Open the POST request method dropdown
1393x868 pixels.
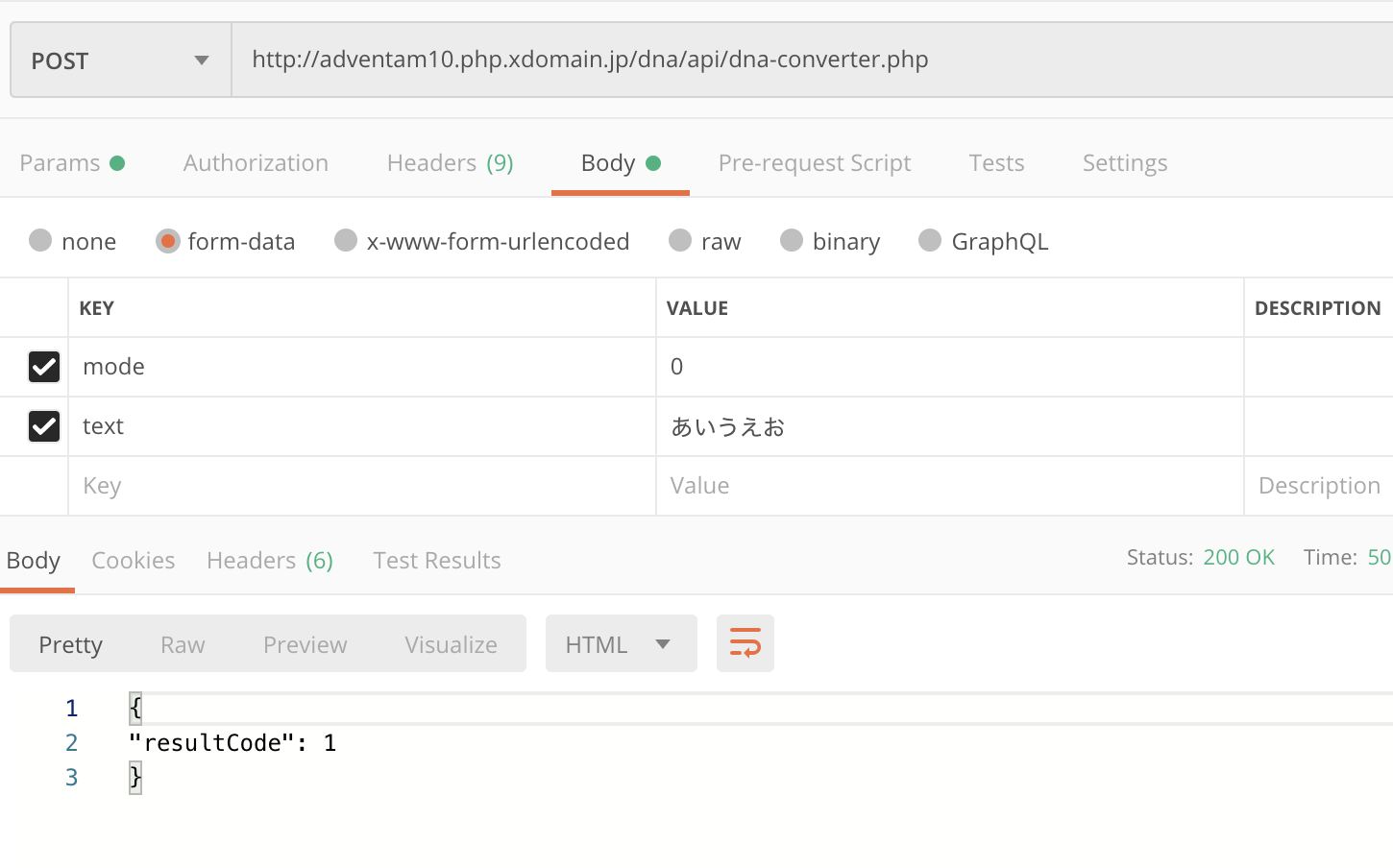click(119, 60)
